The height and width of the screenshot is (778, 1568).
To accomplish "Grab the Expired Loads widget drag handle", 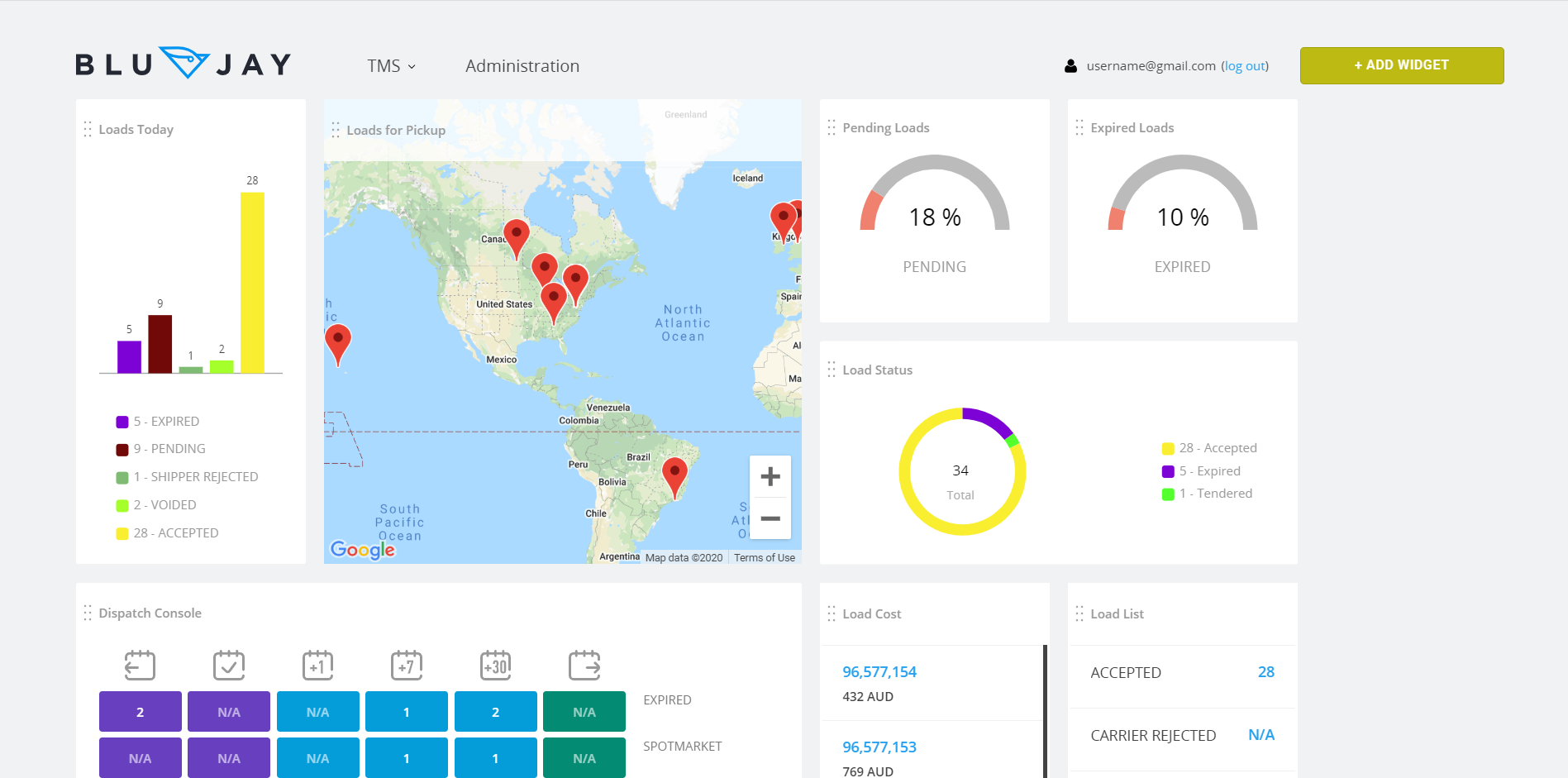I will [x=1079, y=127].
